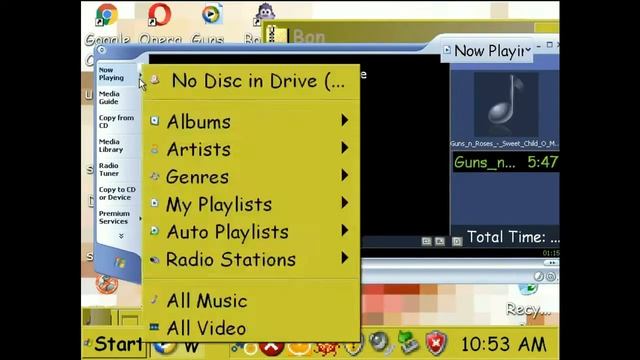Screen dimensions: 640x360
Task: Click the safely remove hardware tray icon
Action: tap(409, 342)
